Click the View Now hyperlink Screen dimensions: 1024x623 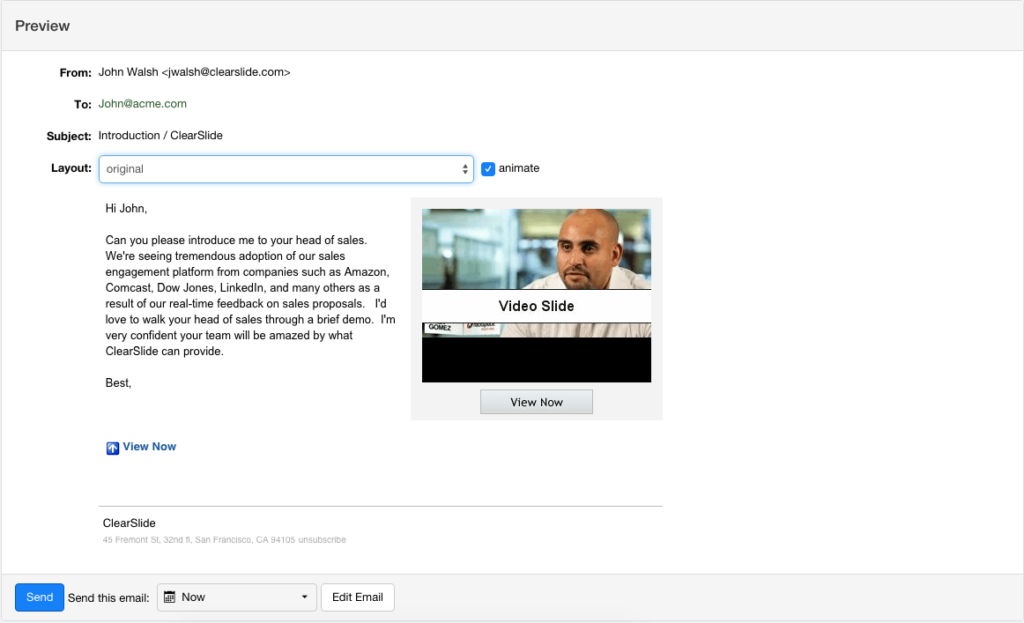pyautogui.click(x=149, y=447)
